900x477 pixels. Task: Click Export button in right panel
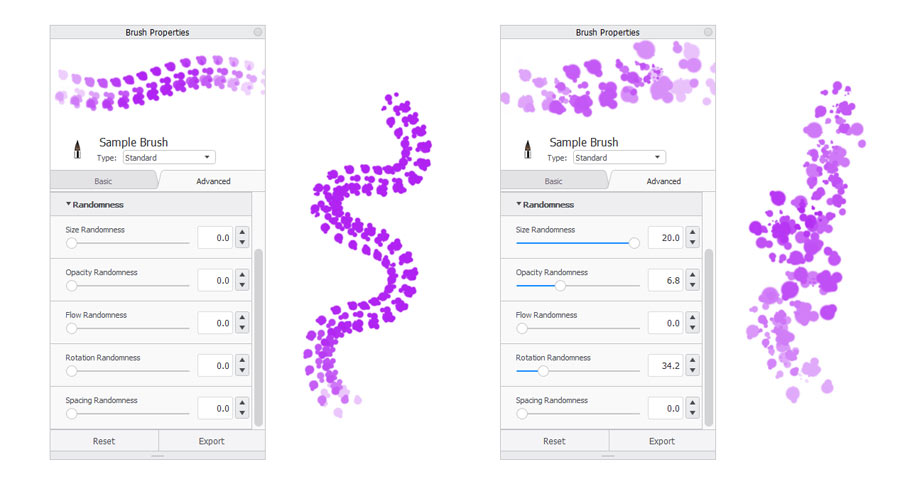point(662,441)
